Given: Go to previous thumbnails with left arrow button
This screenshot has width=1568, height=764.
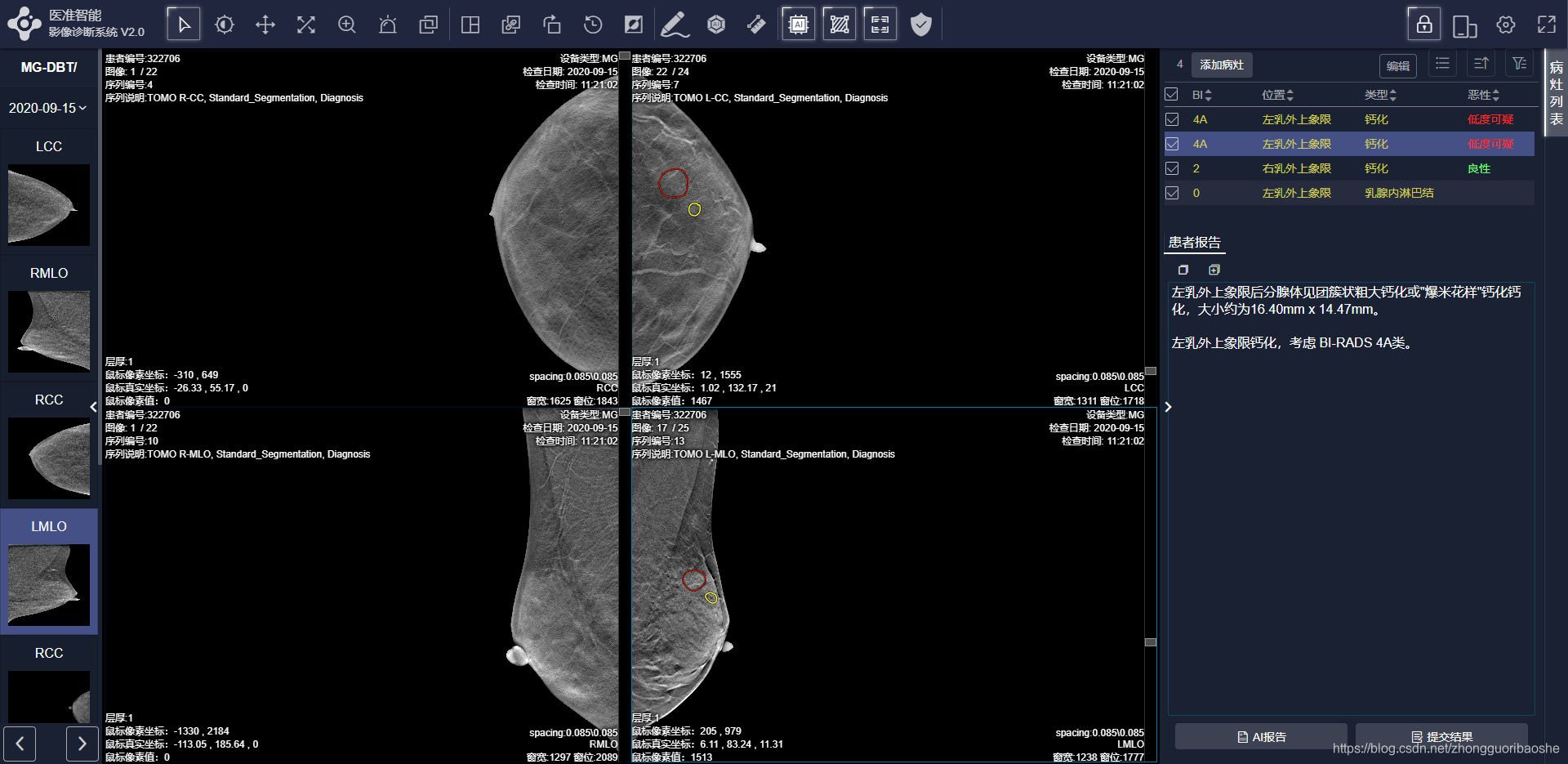Looking at the screenshot, I should [20, 744].
